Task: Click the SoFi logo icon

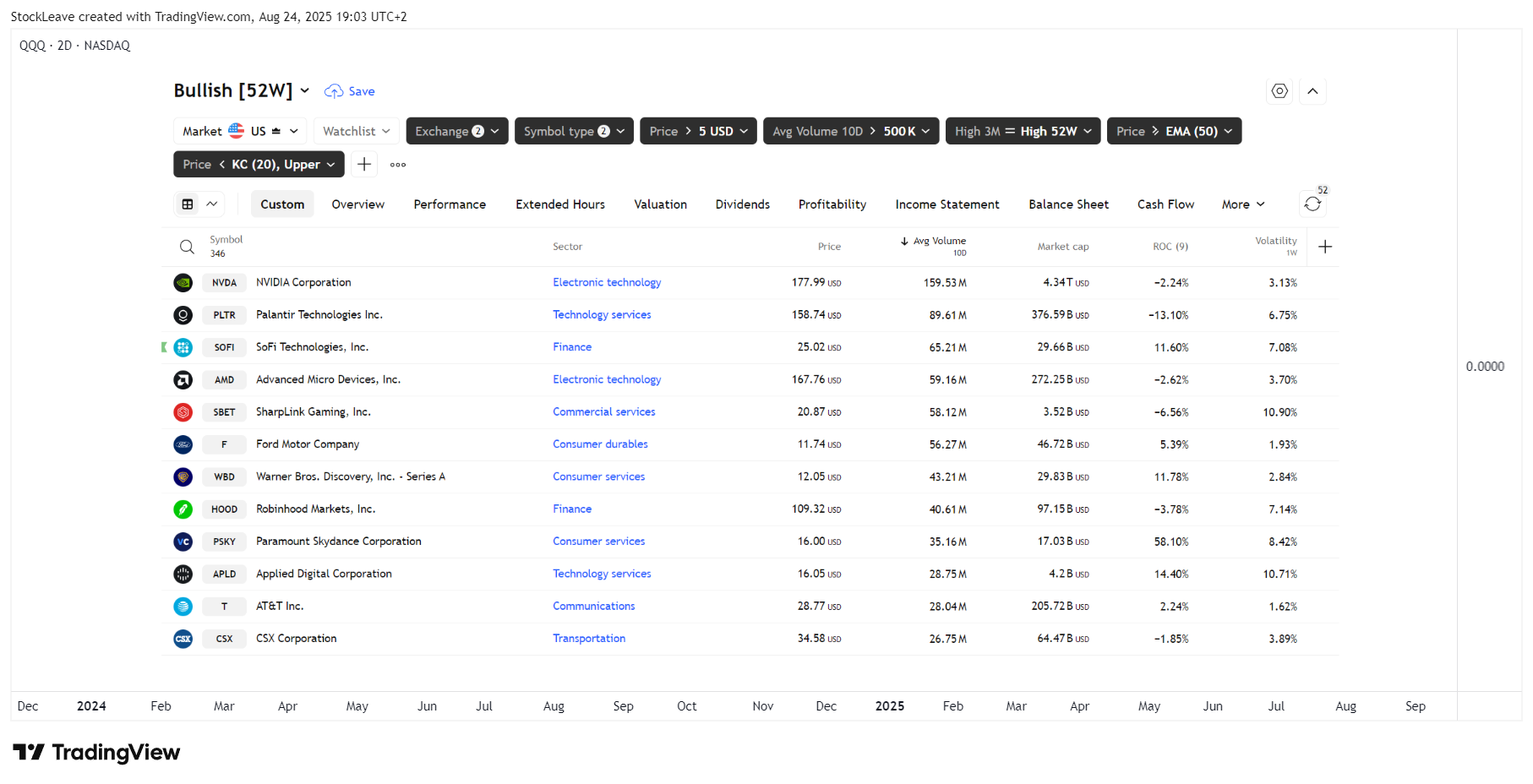Action: [183, 347]
